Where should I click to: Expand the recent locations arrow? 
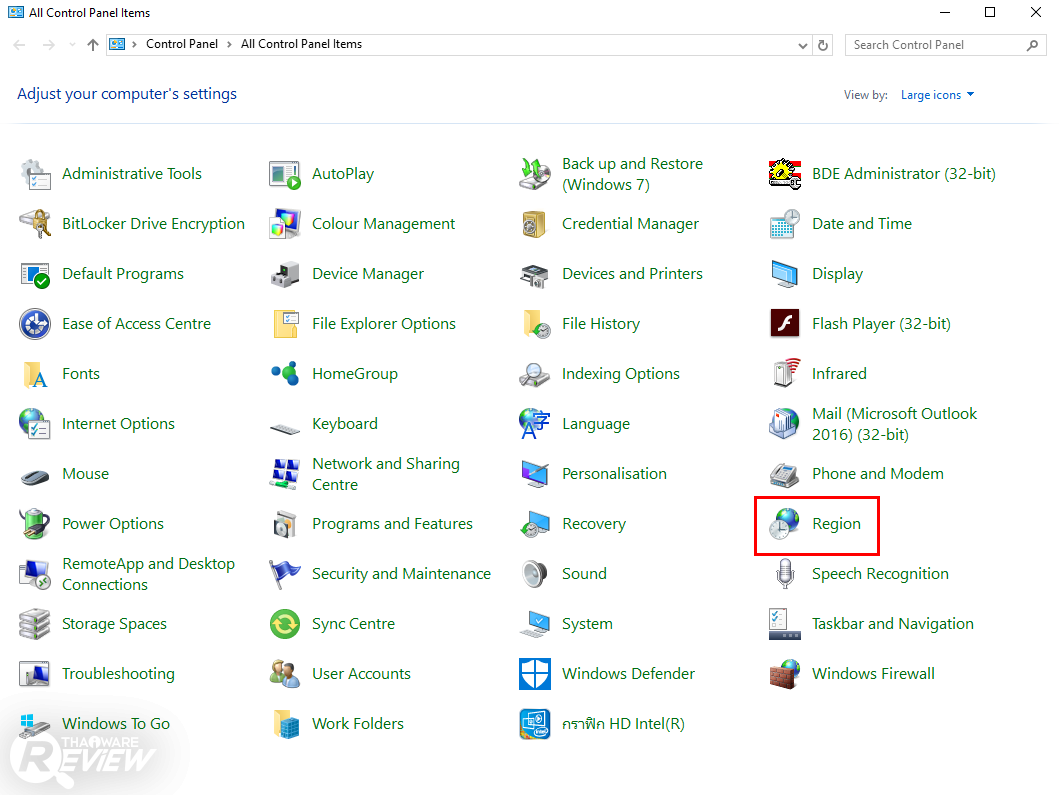point(72,45)
